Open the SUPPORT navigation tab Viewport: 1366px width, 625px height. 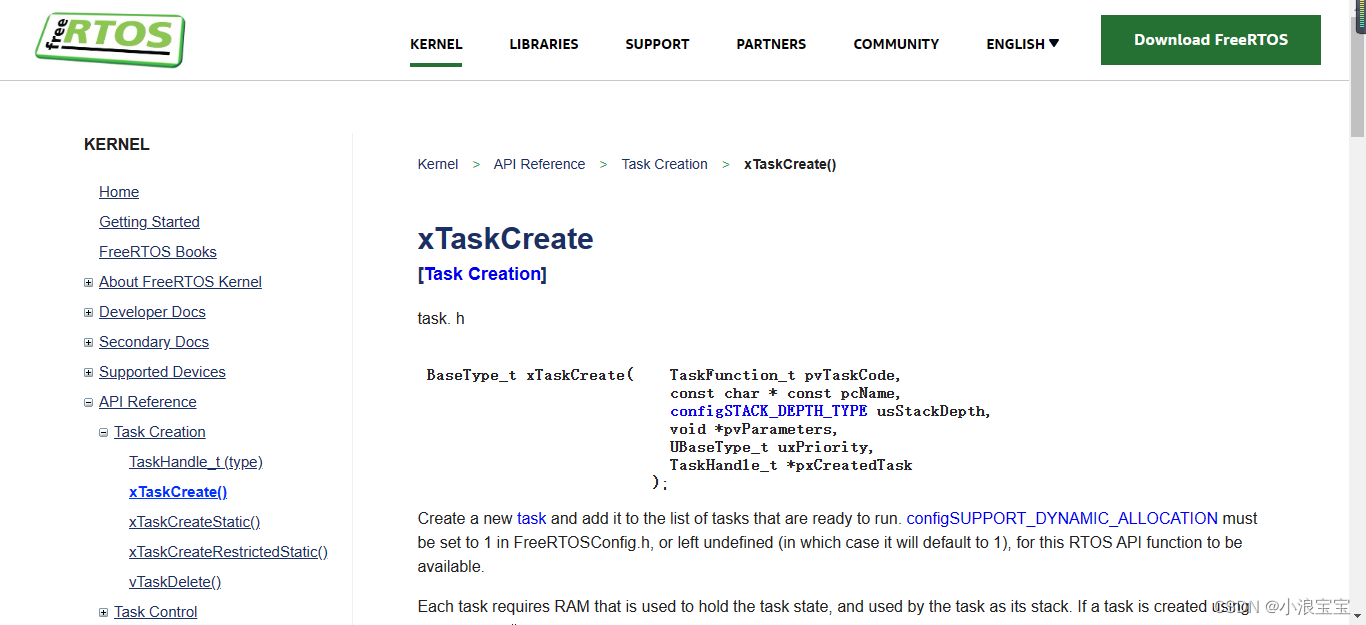(x=657, y=44)
